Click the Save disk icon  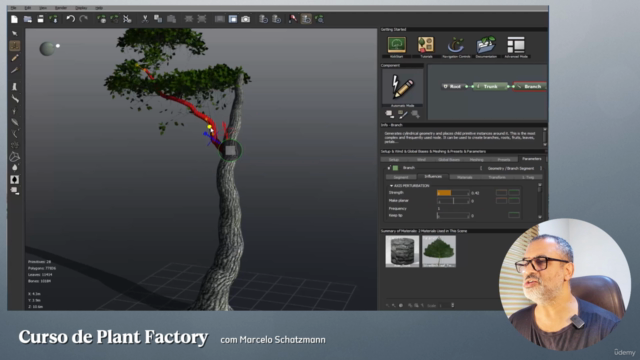click(x=40, y=19)
